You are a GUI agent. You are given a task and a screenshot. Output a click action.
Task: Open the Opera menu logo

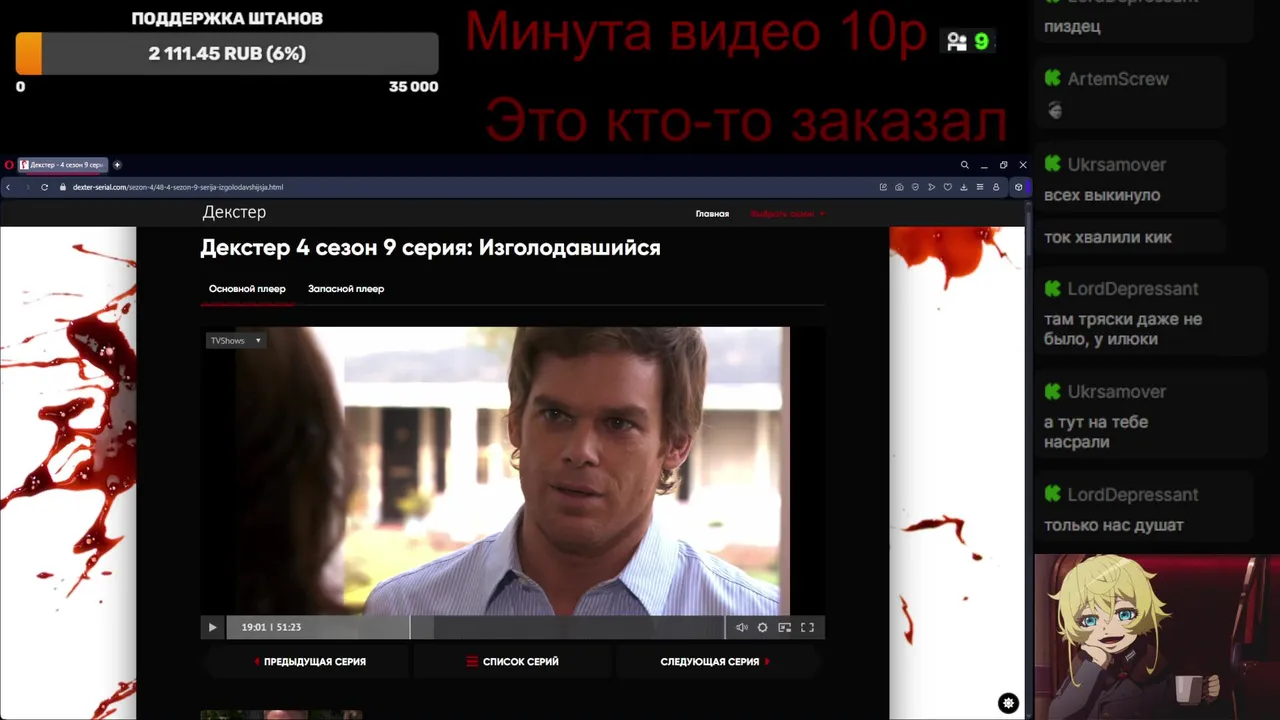point(9,165)
